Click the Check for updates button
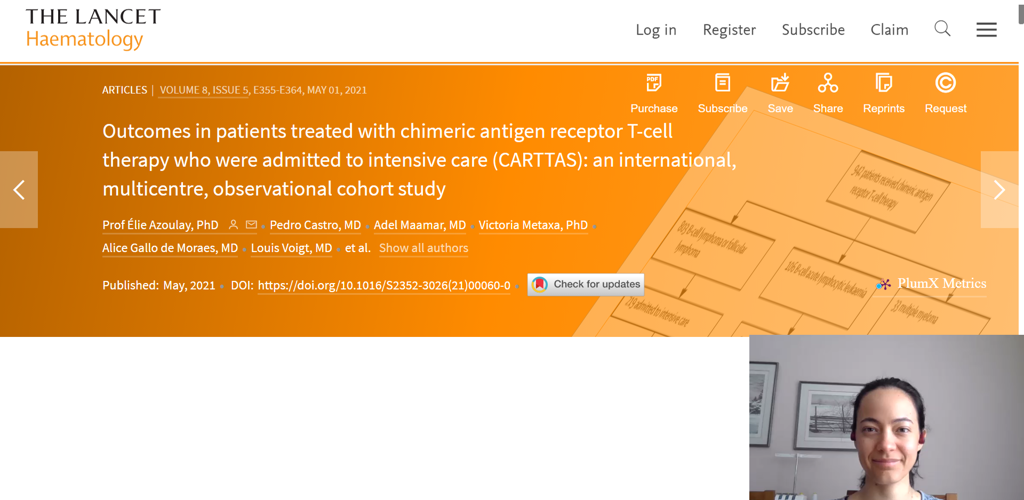The width and height of the screenshot is (1024, 500). point(586,285)
